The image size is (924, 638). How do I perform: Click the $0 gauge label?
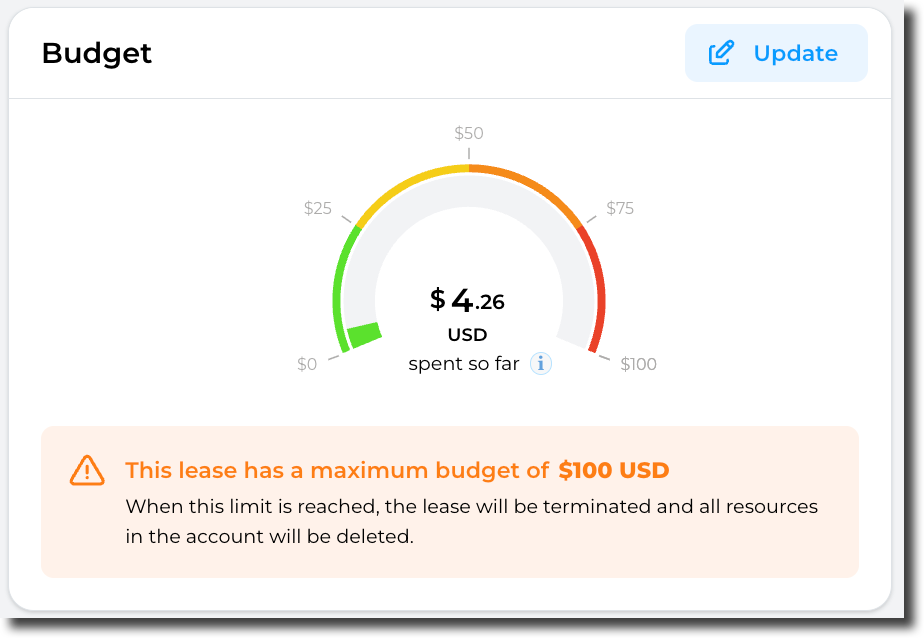(x=307, y=365)
